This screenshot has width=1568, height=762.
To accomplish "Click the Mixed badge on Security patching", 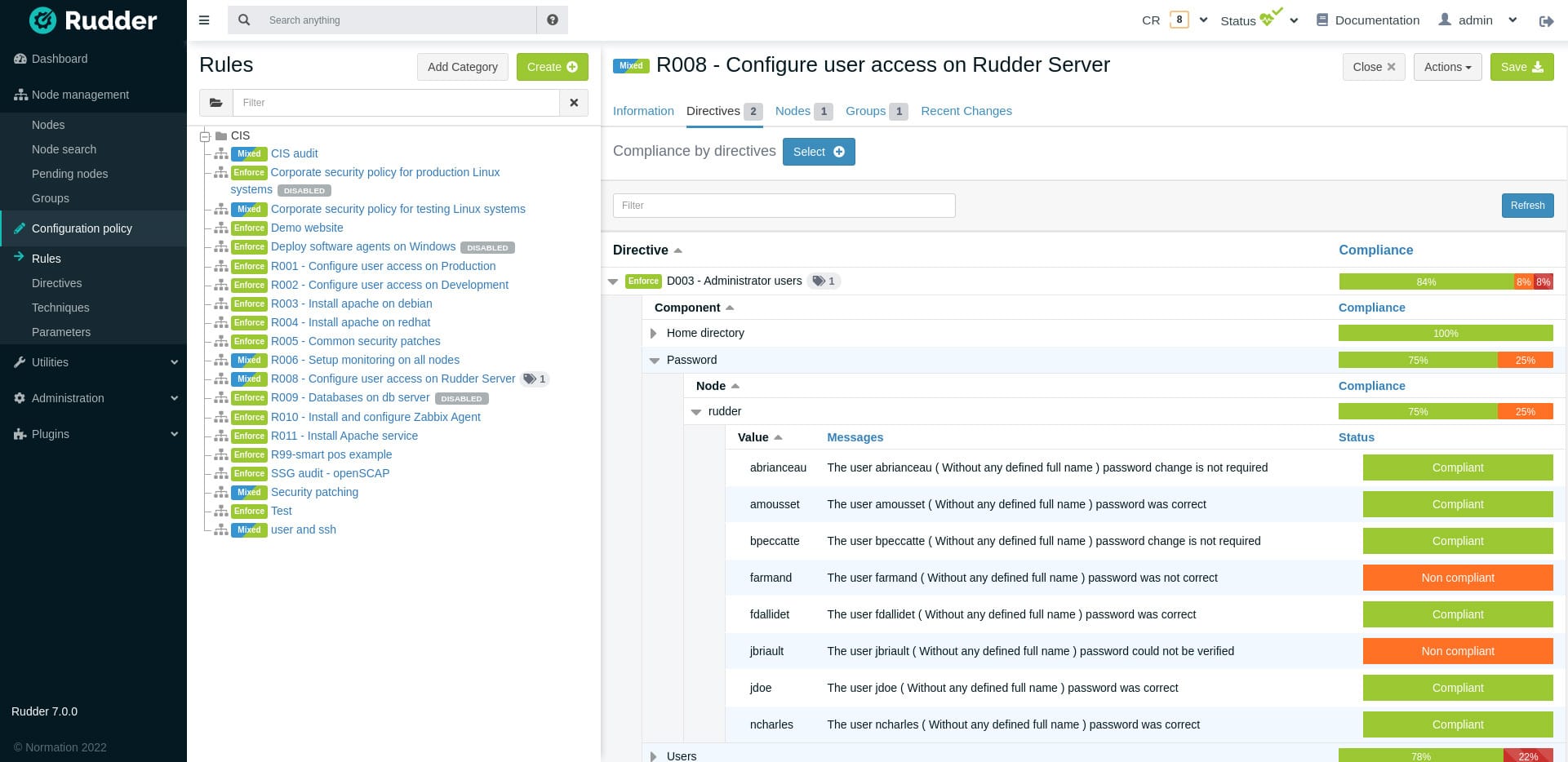I will coord(249,492).
